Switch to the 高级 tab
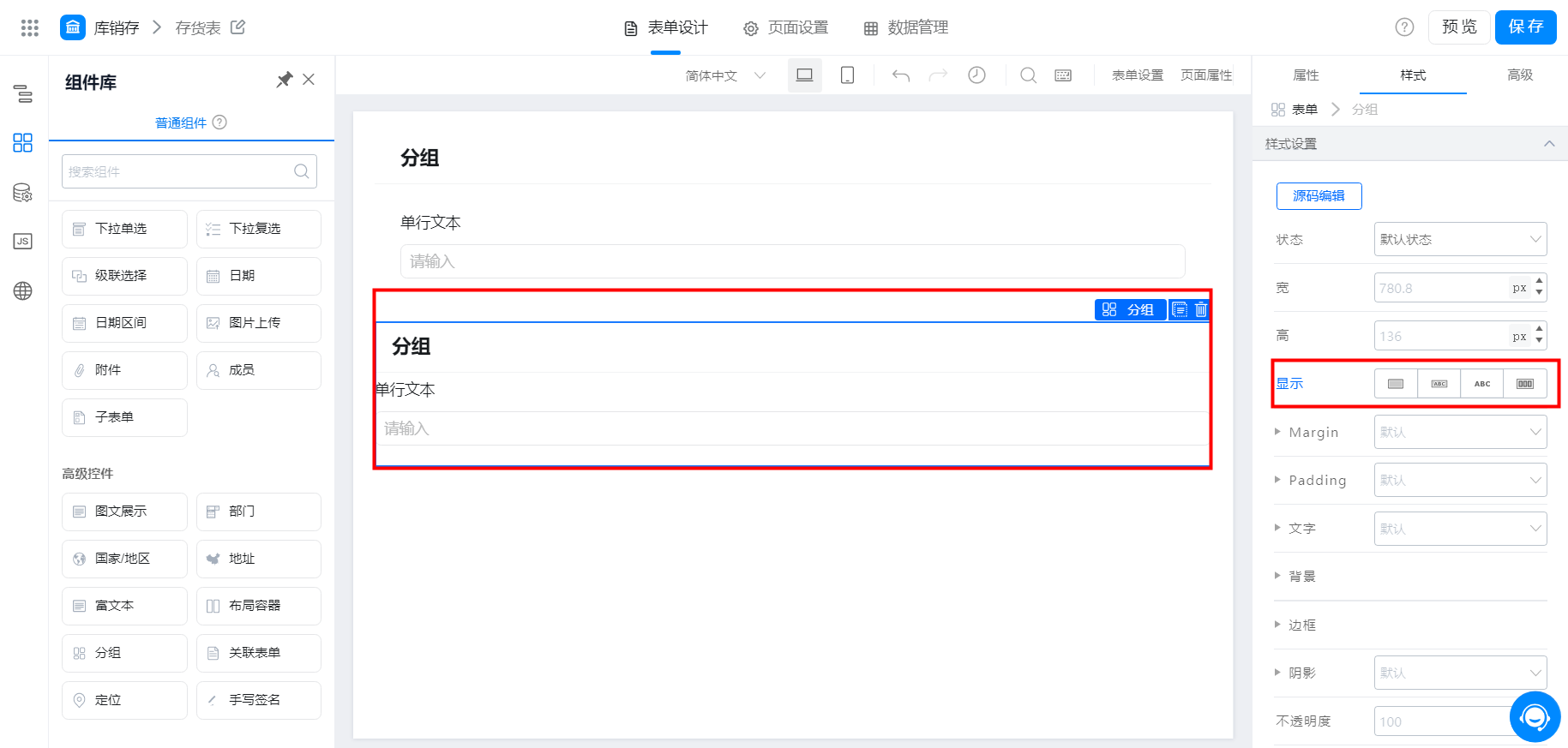1568x748 pixels. click(1519, 75)
